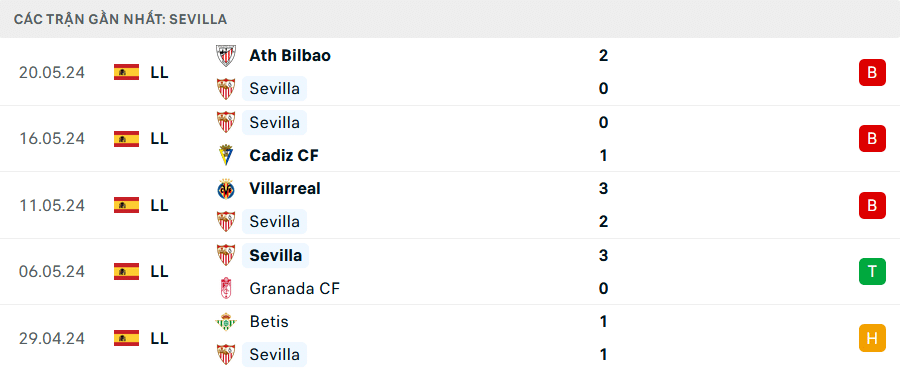Click the Ath Bilbao club crest

pos(226,56)
